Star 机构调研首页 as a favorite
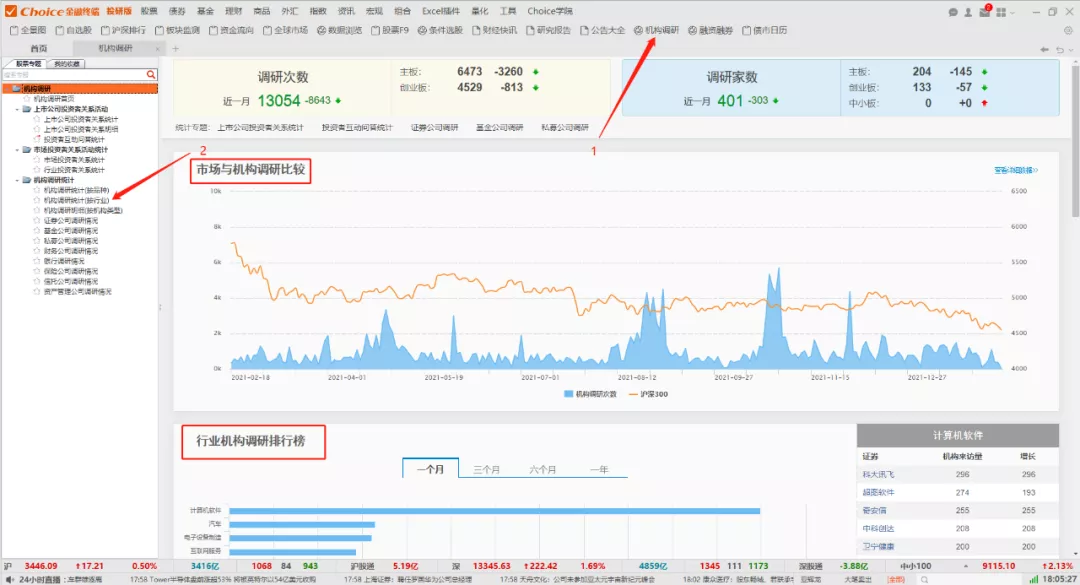 click(27, 99)
